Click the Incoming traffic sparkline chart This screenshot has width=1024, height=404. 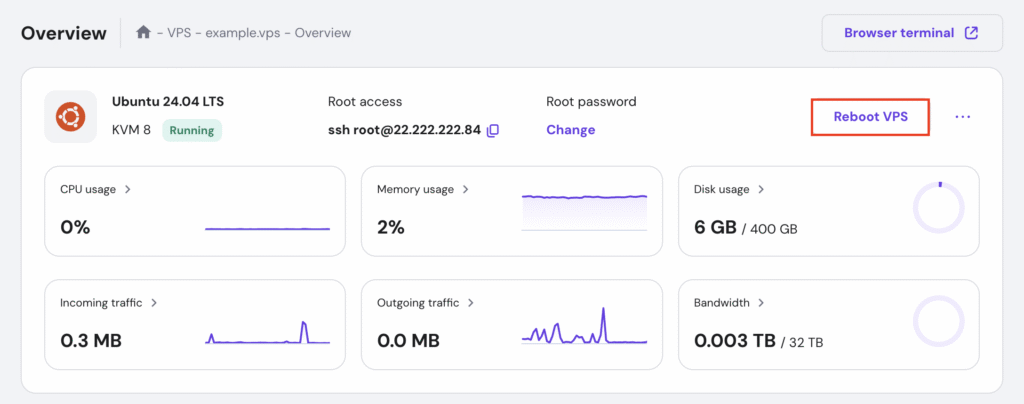pyautogui.click(x=267, y=332)
